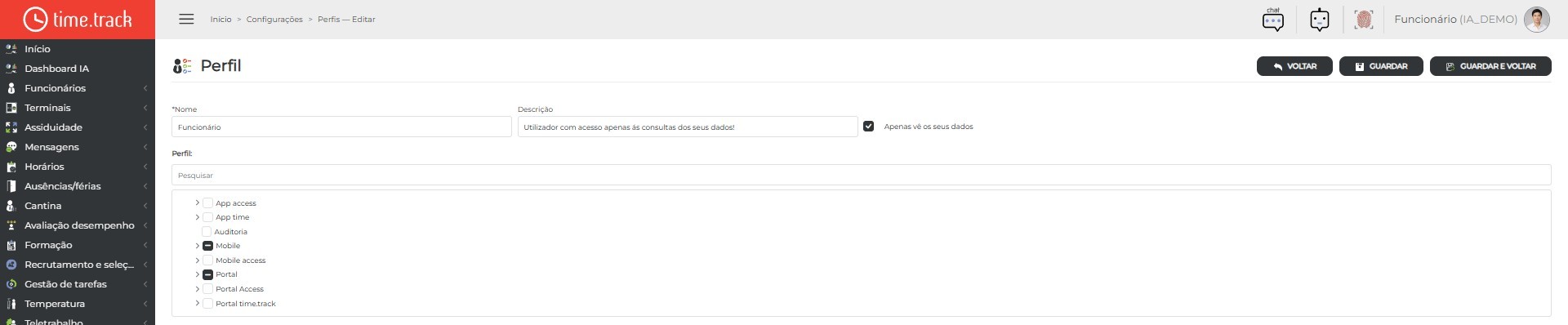Open the chat icon in header
This screenshot has width=1568, height=325.
pyautogui.click(x=1273, y=19)
